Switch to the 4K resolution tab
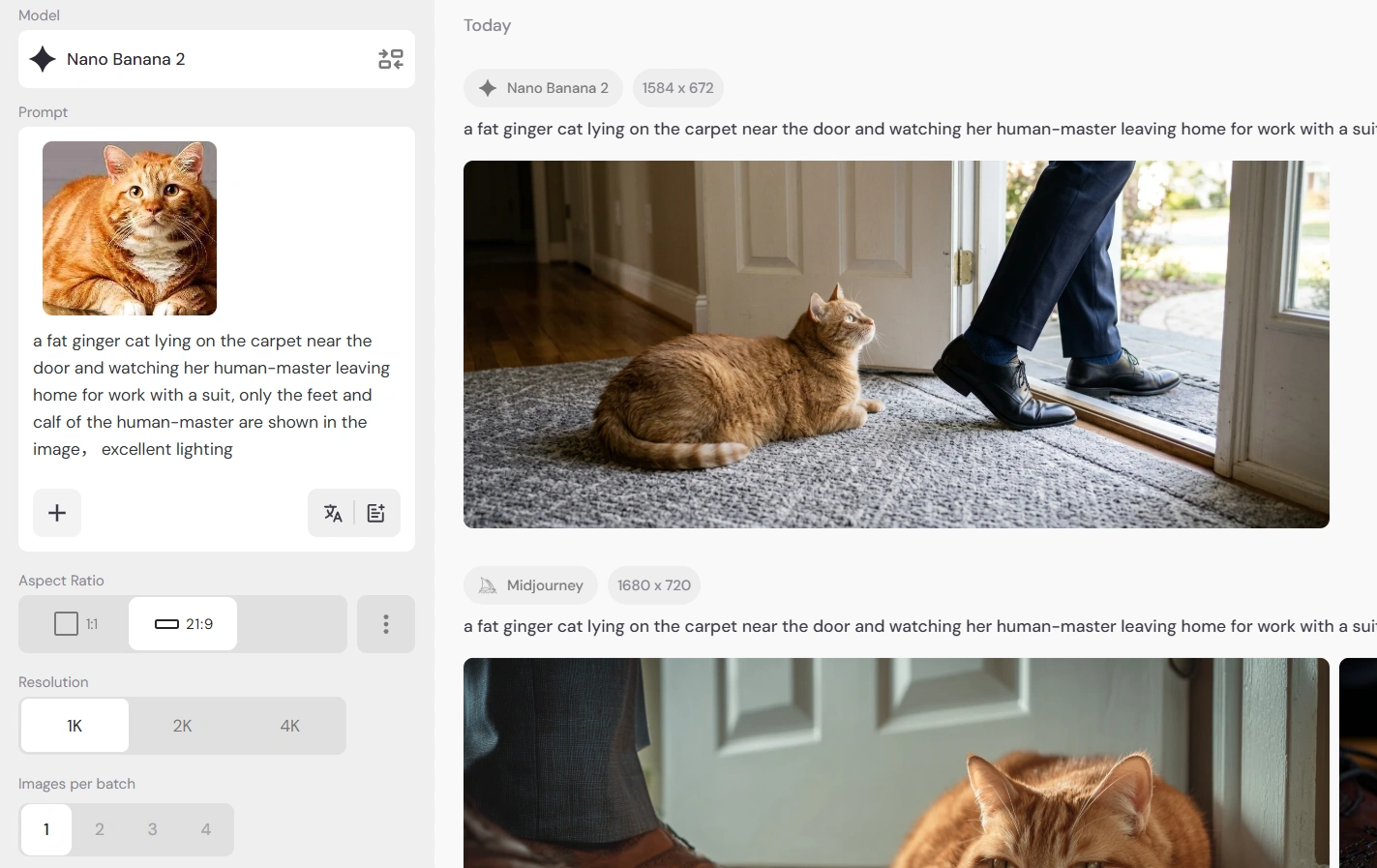1377x868 pixels. tap(289, 725)
